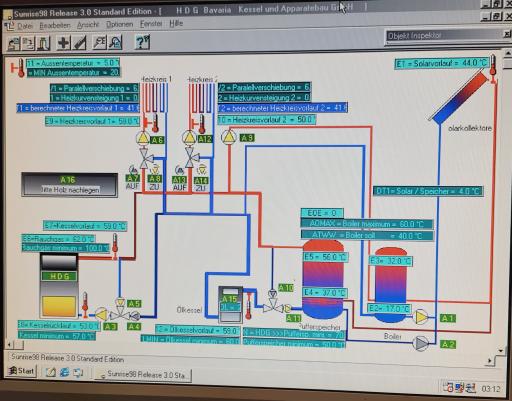Select the ruler measurement toolbar icon
This screenshot has width=512, height=401.
pos(79,43)
